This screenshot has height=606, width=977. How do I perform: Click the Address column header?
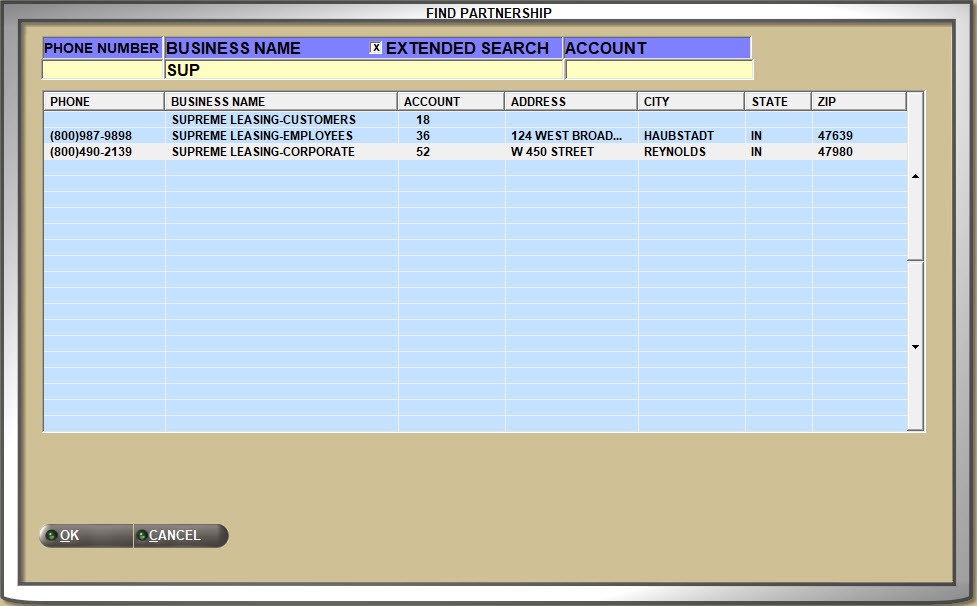(x=571, y=101)
